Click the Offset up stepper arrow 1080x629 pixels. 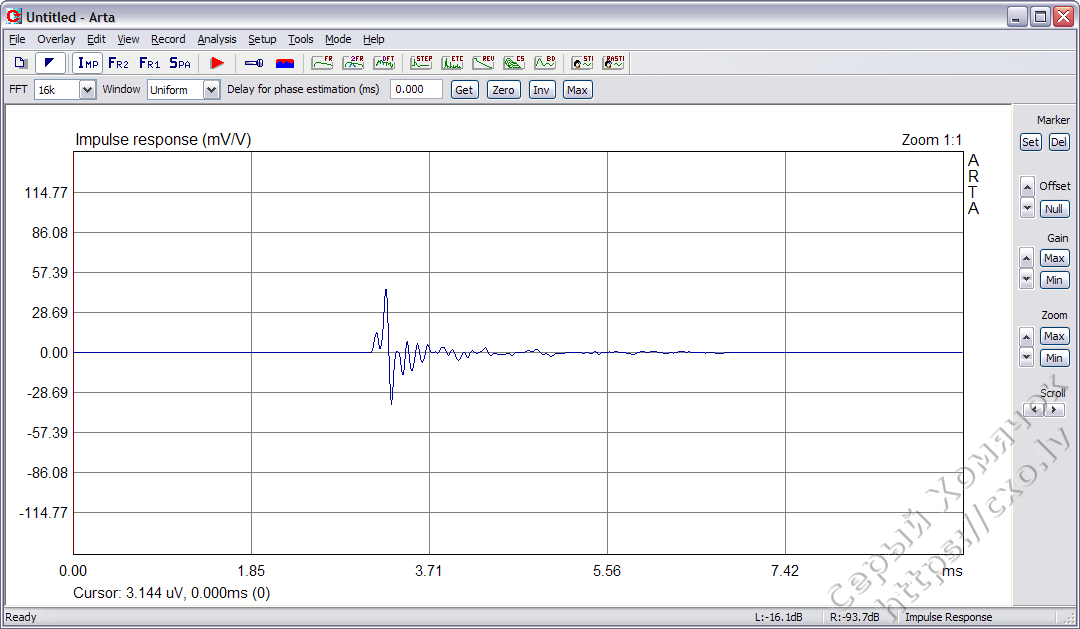[x=1027, y=185]
